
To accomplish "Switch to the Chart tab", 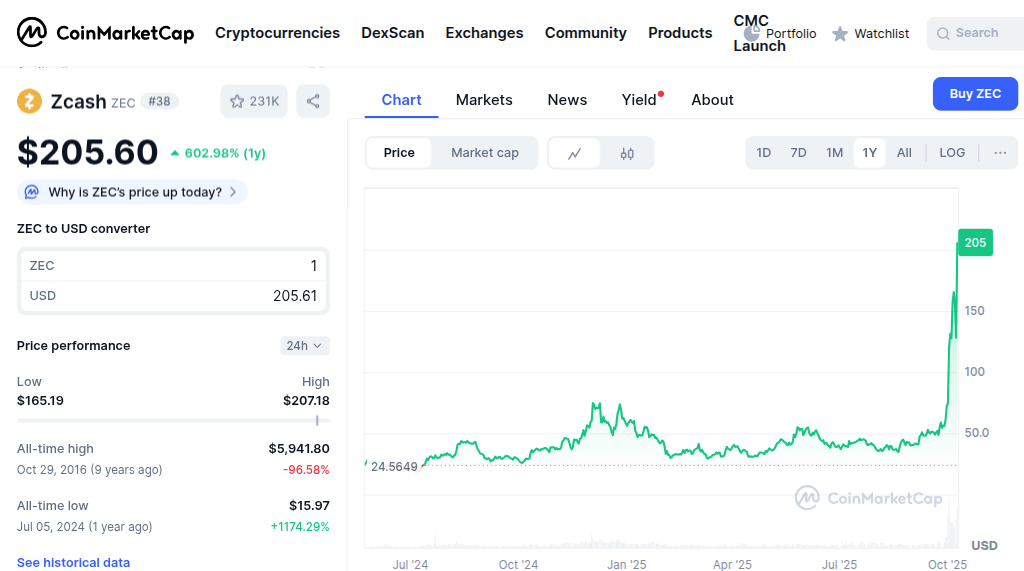I will (402, 100).
